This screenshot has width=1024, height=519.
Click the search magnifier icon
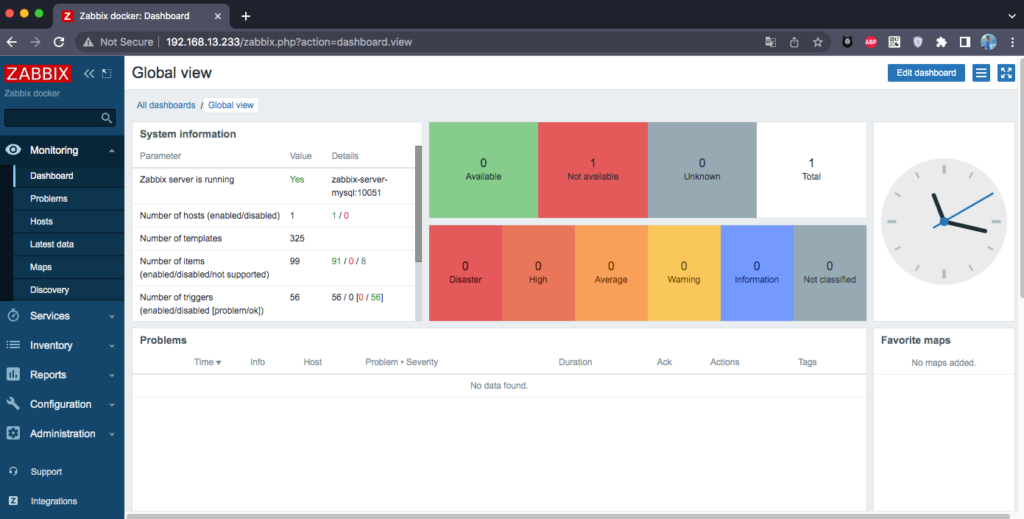coord(106,118)
